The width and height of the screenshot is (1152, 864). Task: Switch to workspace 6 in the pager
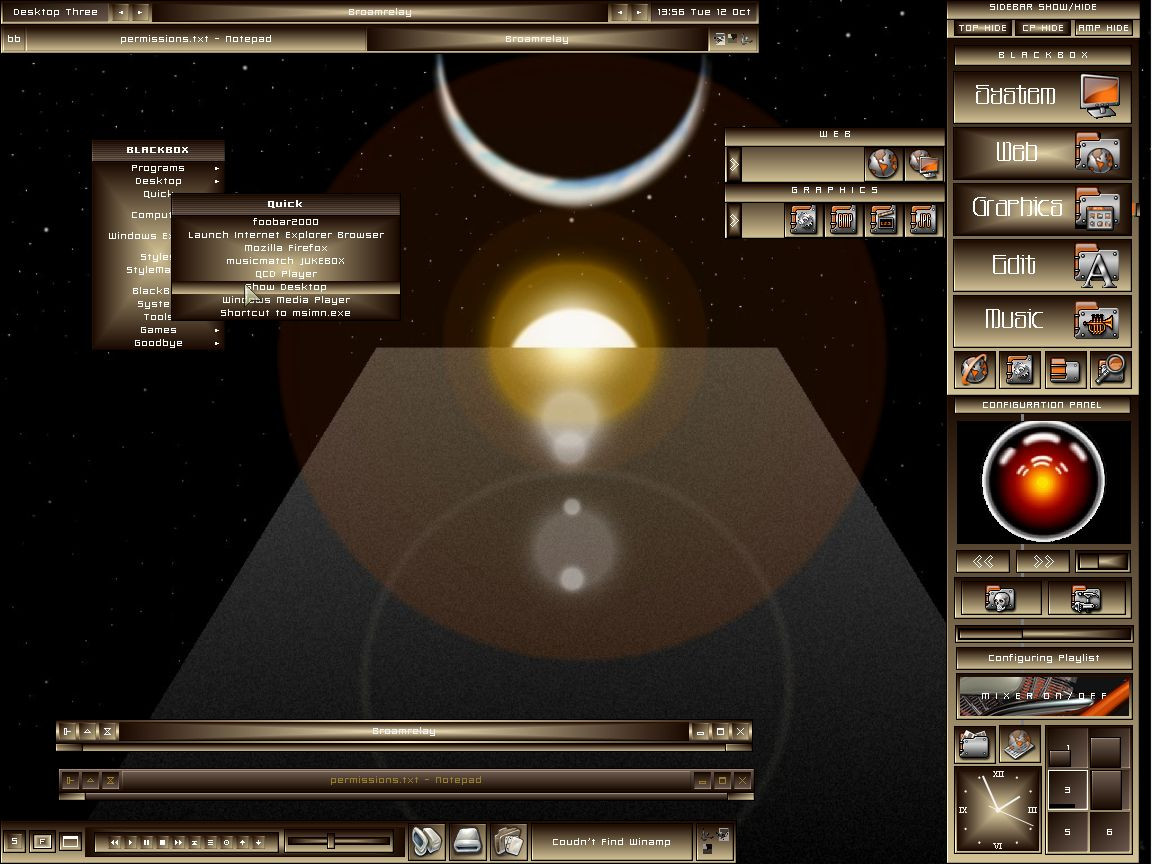point(1109,832)
